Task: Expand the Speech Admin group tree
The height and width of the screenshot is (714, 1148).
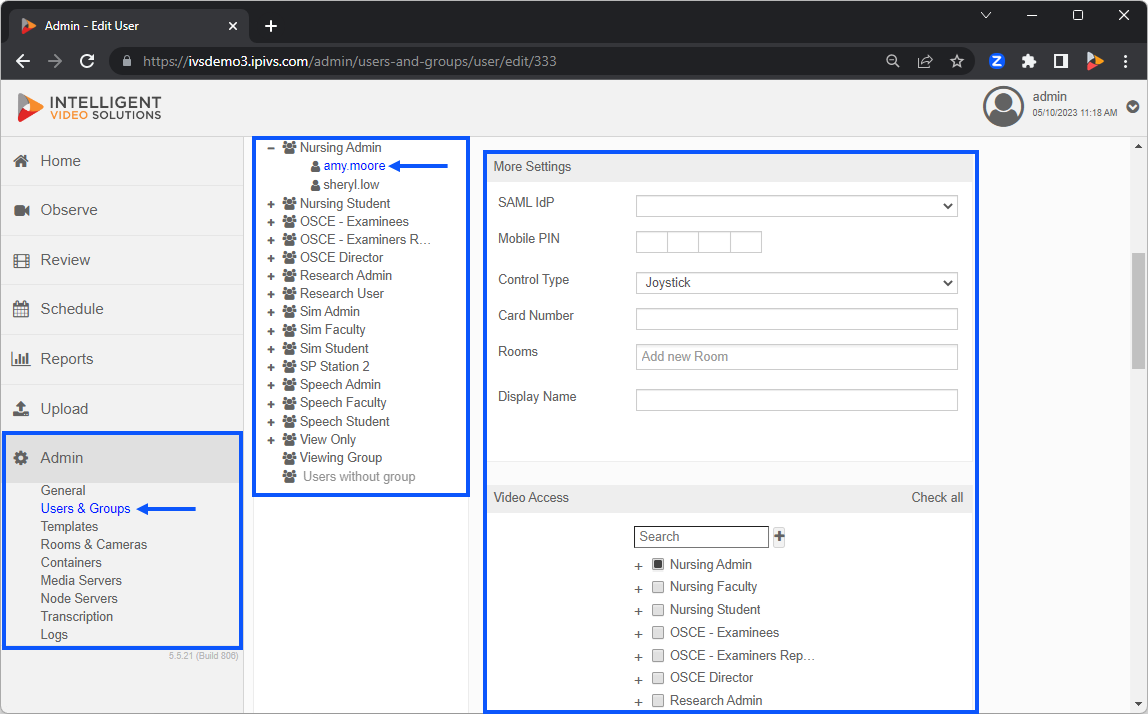Action: click(x=271, y=385)
